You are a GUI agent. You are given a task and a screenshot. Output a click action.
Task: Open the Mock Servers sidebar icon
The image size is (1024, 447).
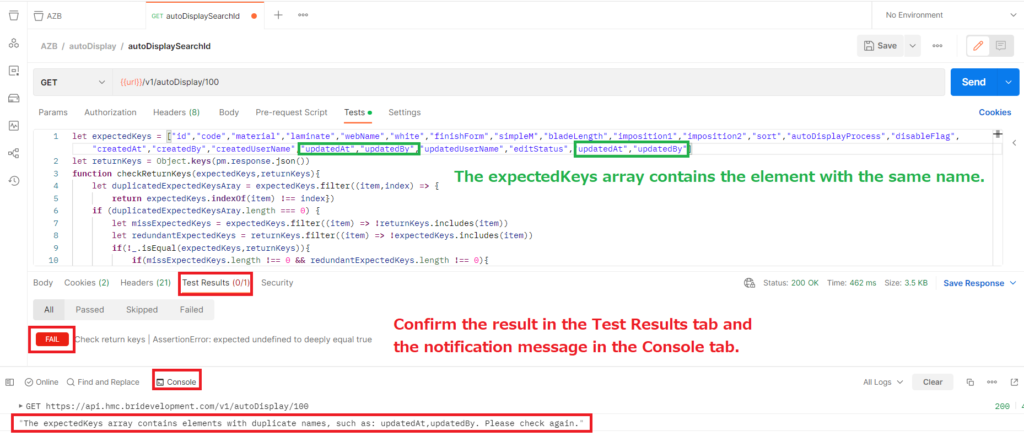pyautogui.click(x=14, y=98)
